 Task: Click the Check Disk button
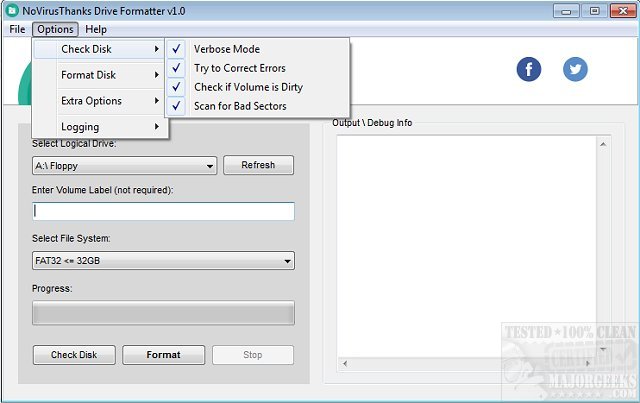coord(74,355)
